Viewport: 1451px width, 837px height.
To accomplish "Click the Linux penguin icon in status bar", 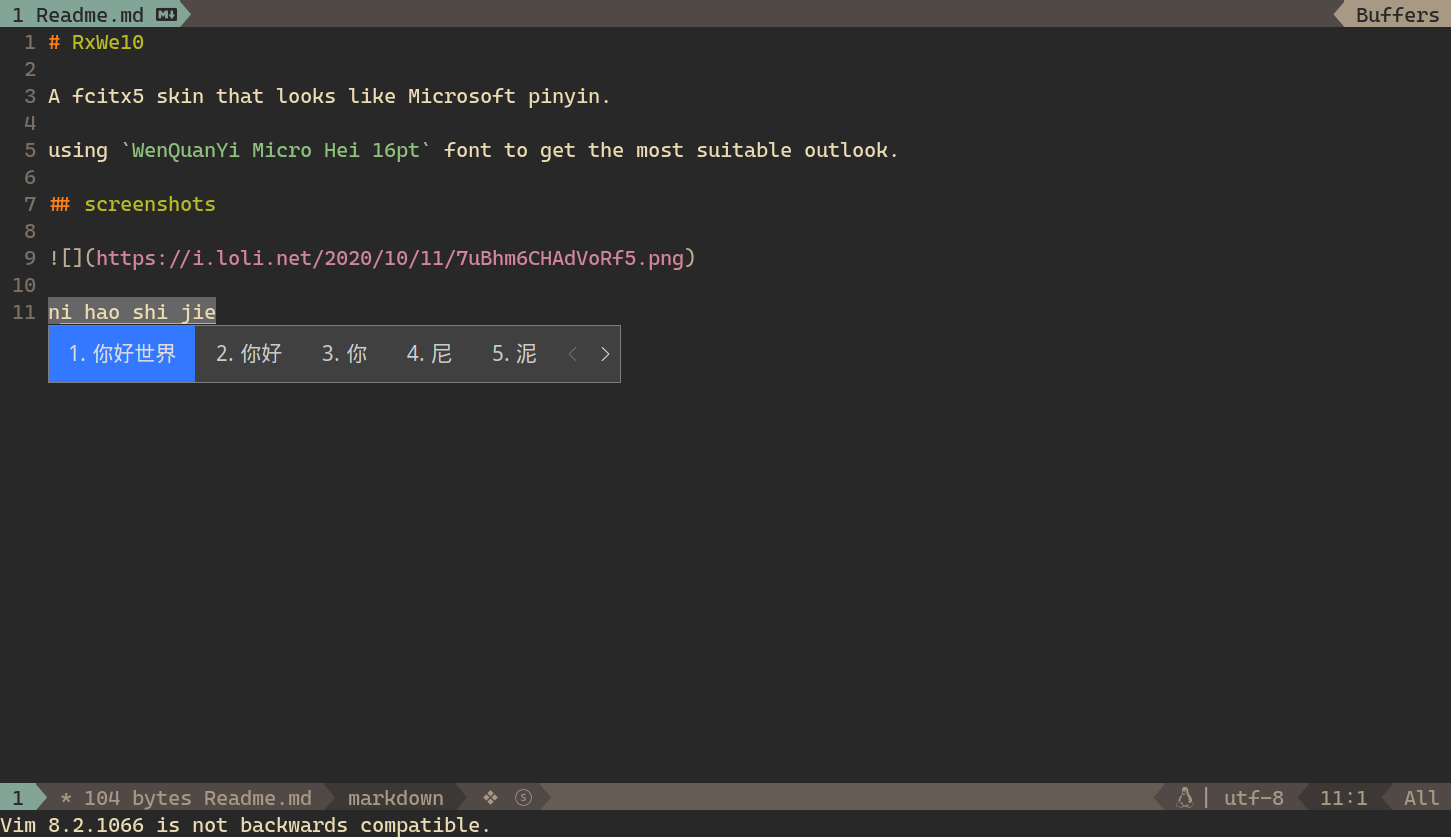I will 1185,797.
